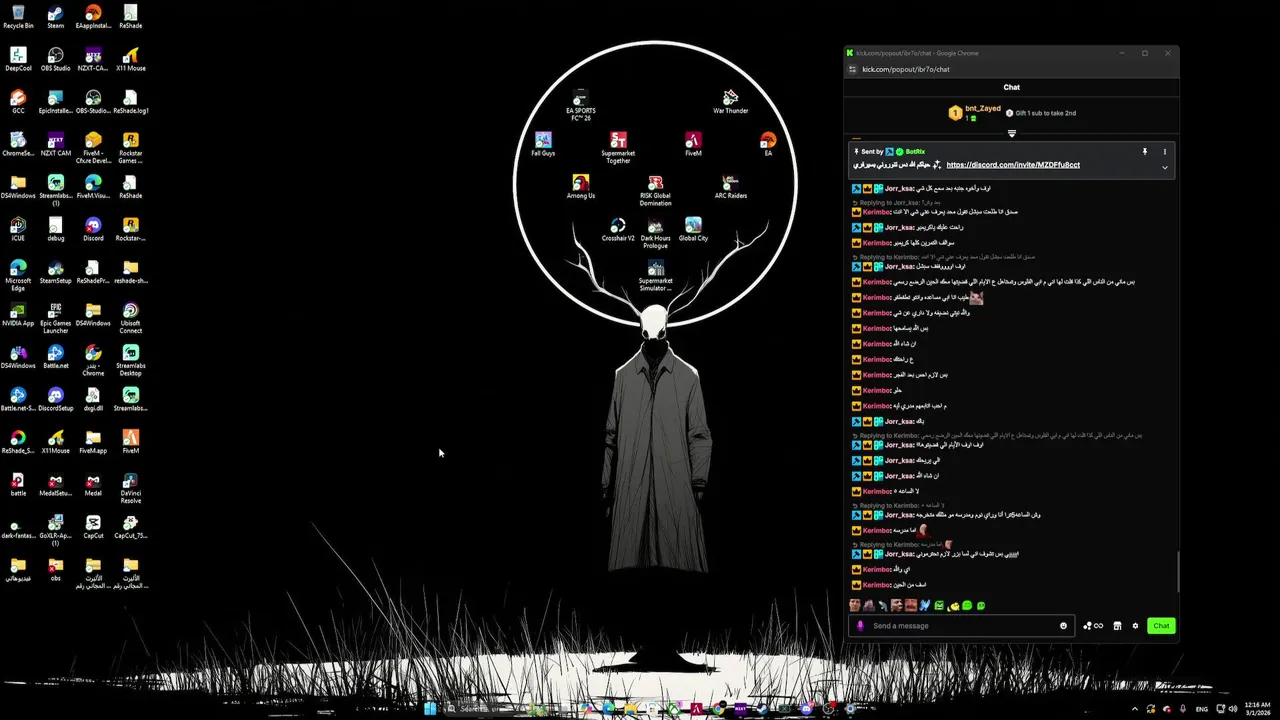
Task: Open Supermarket Together shortcut
Action: click(618, 148)
